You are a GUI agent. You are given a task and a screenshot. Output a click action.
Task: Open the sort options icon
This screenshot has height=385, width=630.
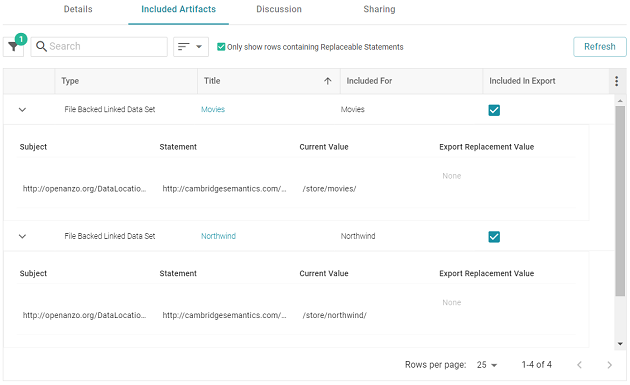(190, 47)
